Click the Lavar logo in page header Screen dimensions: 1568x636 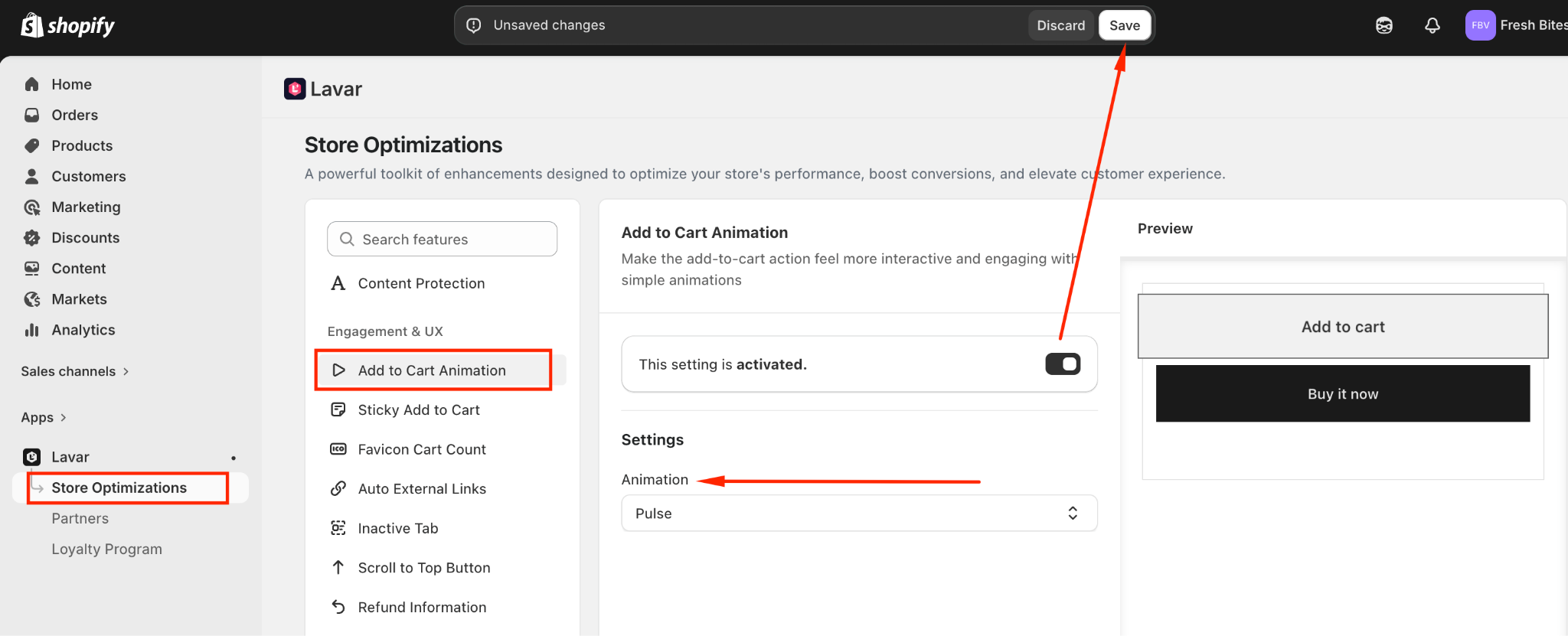295,89
